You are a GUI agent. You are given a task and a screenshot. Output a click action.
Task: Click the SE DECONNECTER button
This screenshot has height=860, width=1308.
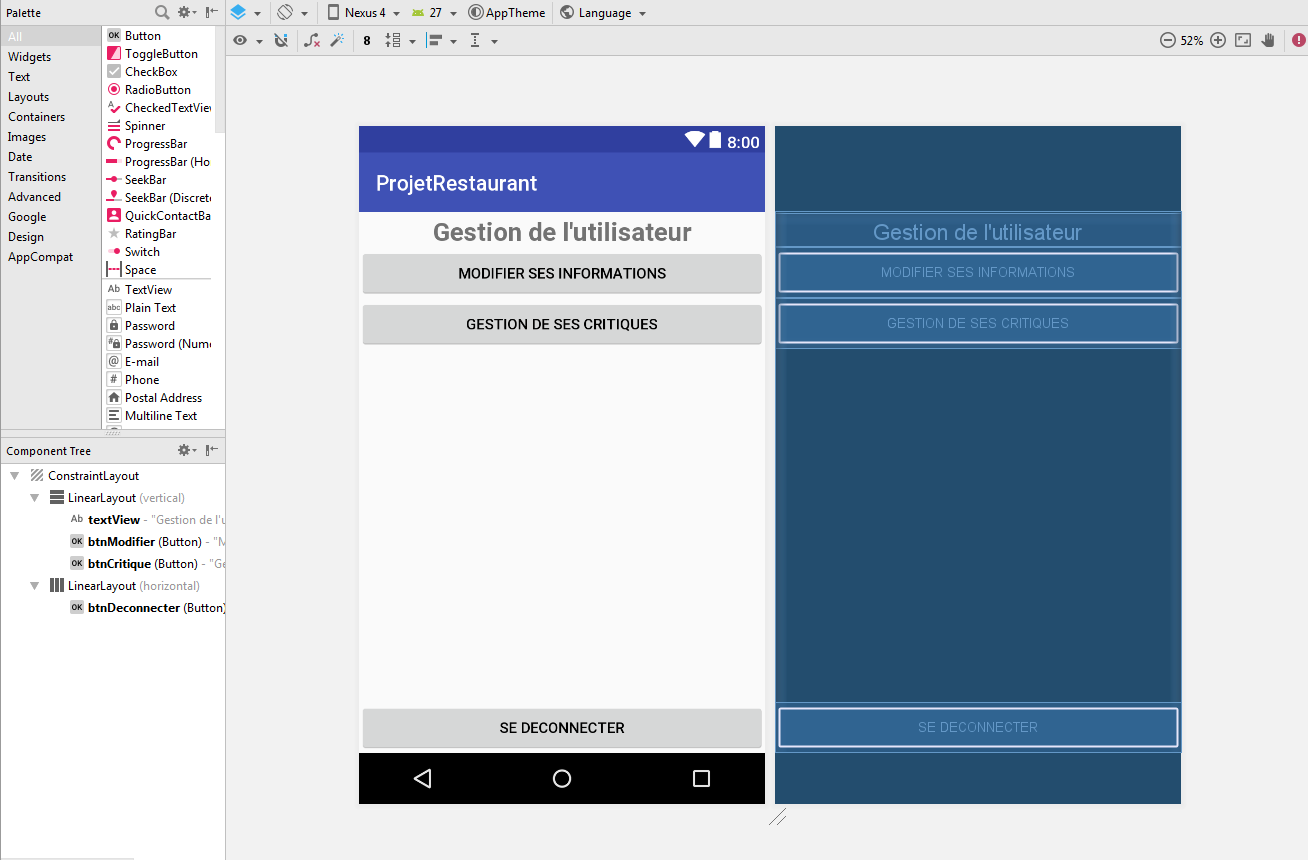pos(561,728)
